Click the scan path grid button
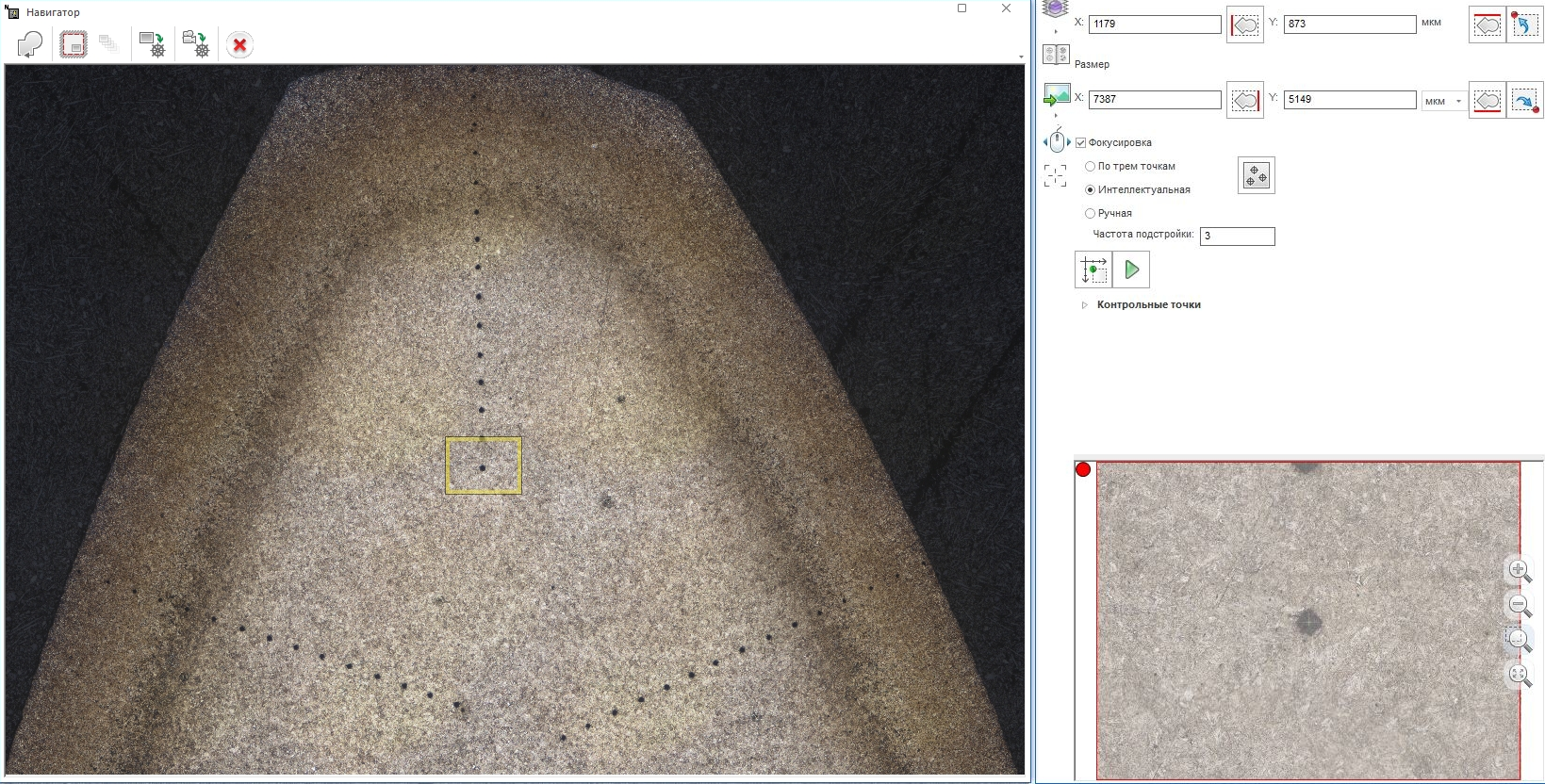The image size is (1545, 784). 1093,269
